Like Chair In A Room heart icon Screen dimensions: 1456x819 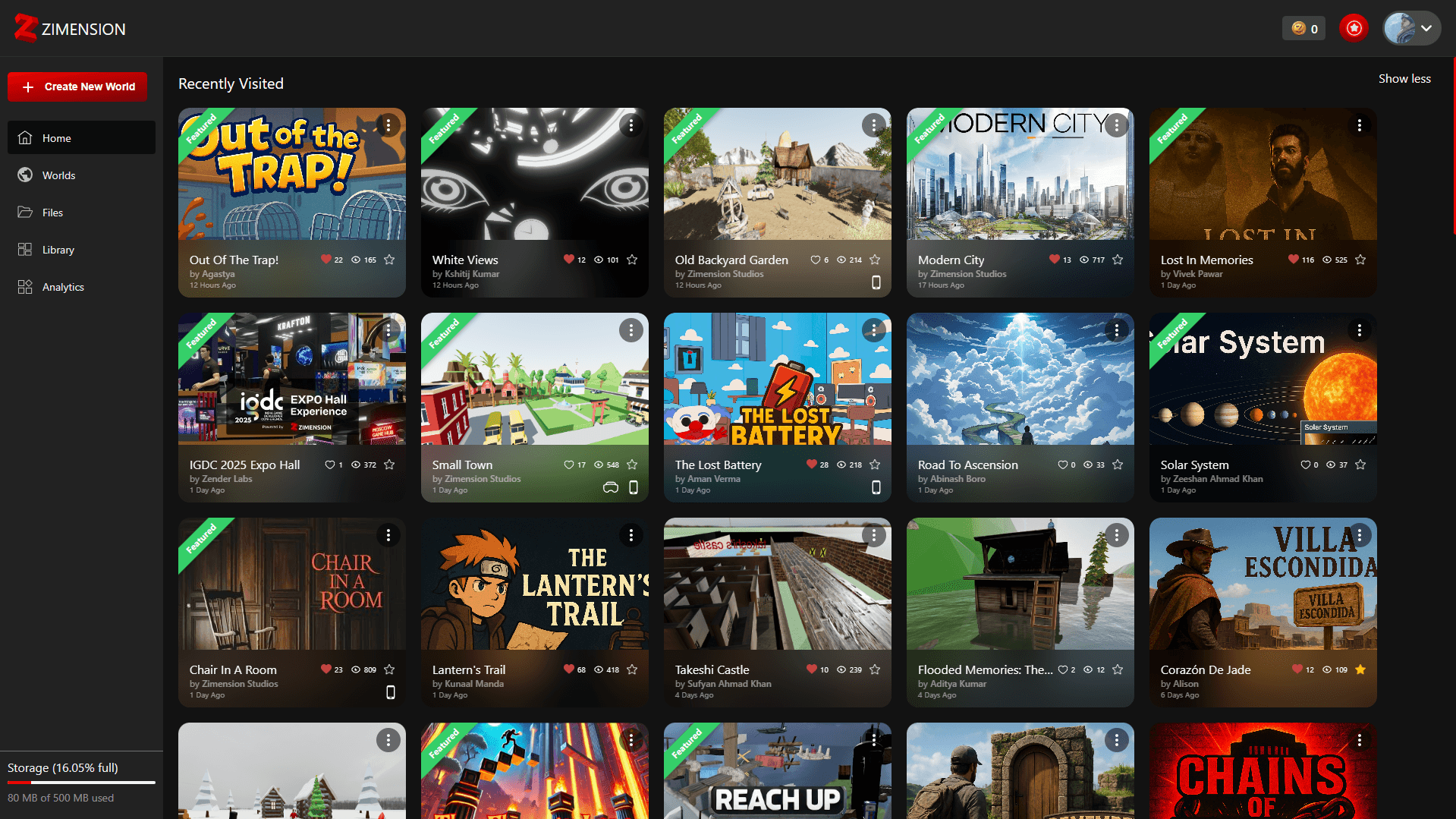click(326, 669)
